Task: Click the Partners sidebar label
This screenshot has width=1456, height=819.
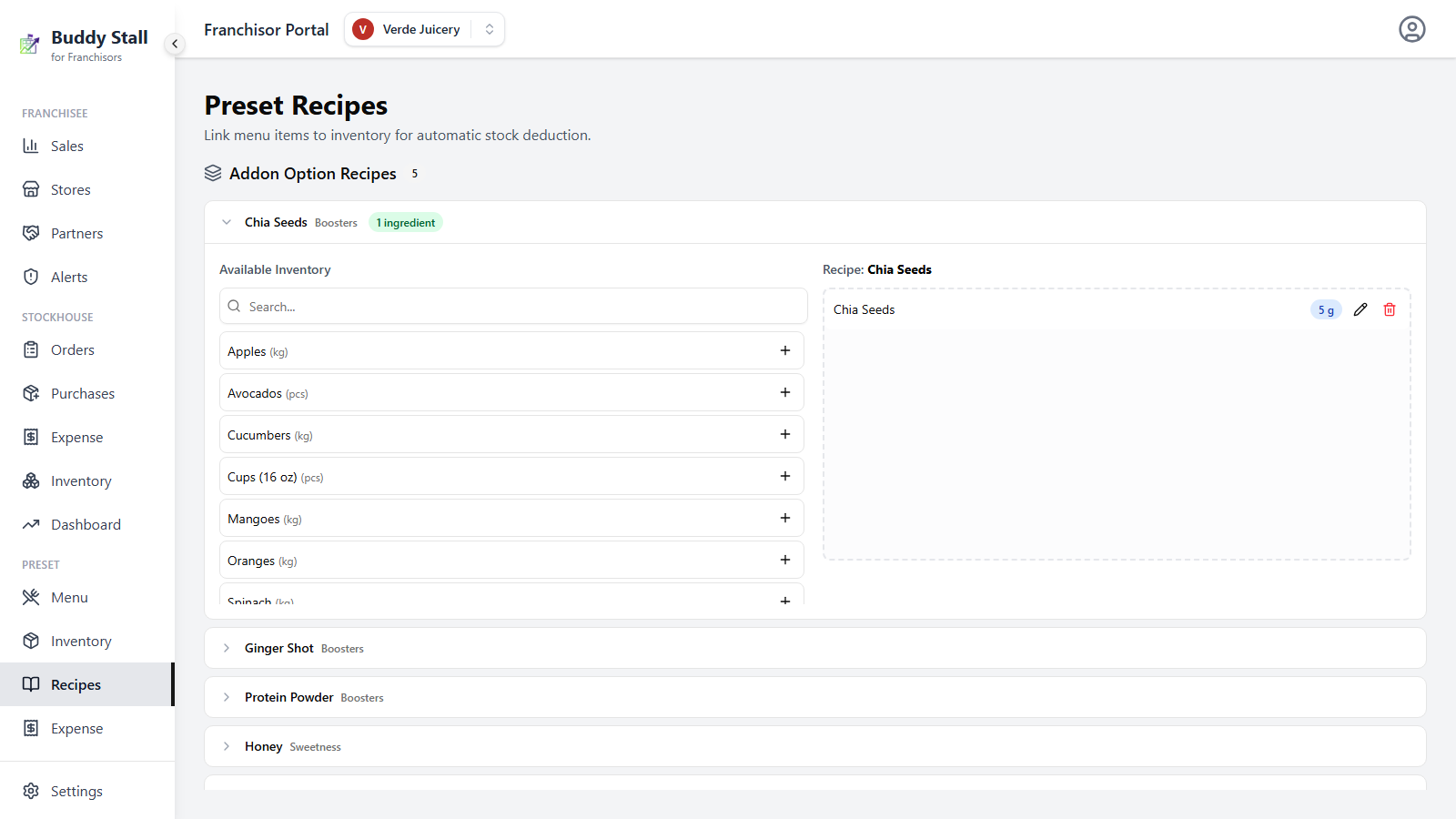Action: tap(77, 234)
